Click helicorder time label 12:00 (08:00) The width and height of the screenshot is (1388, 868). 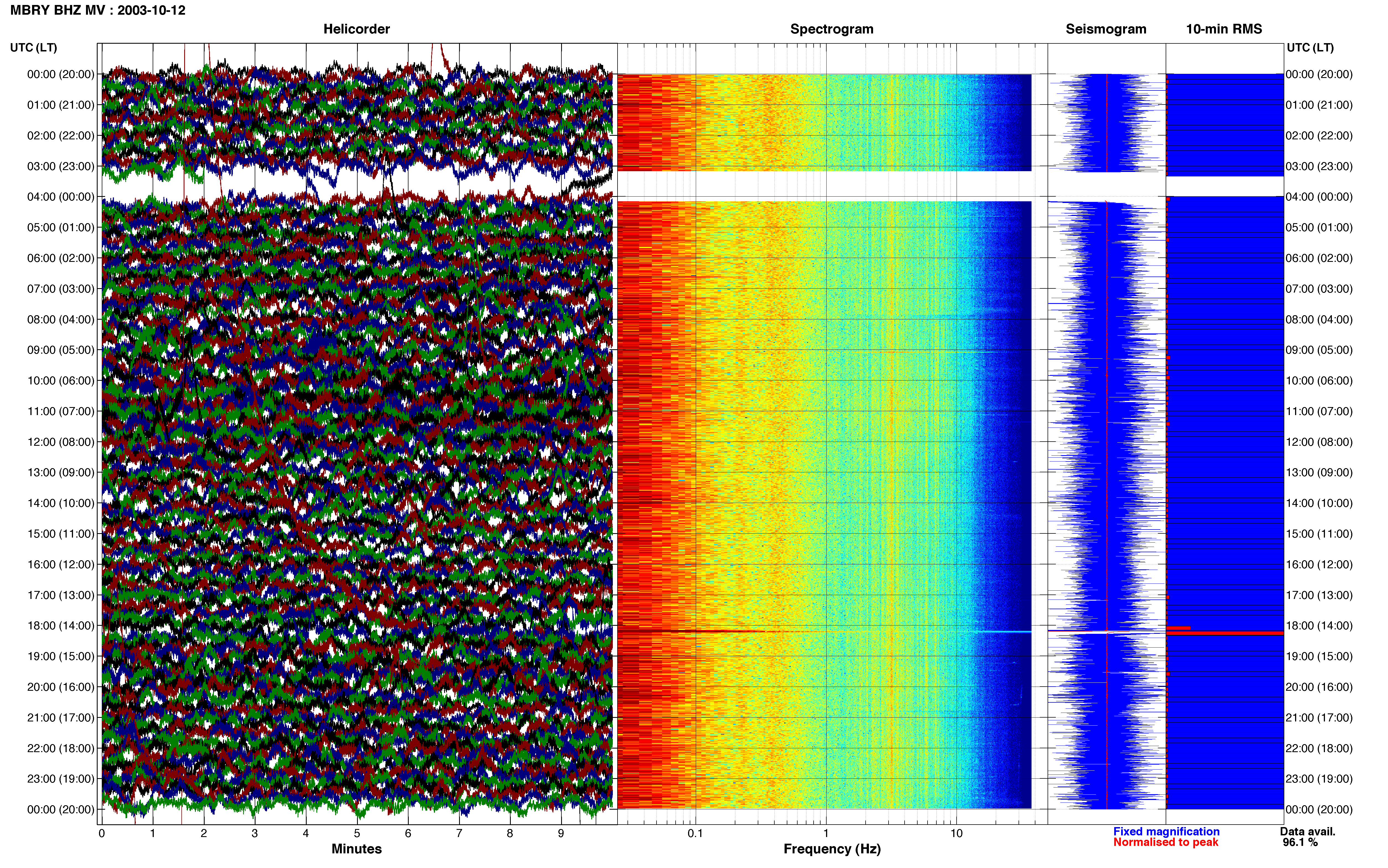point(61,442)
